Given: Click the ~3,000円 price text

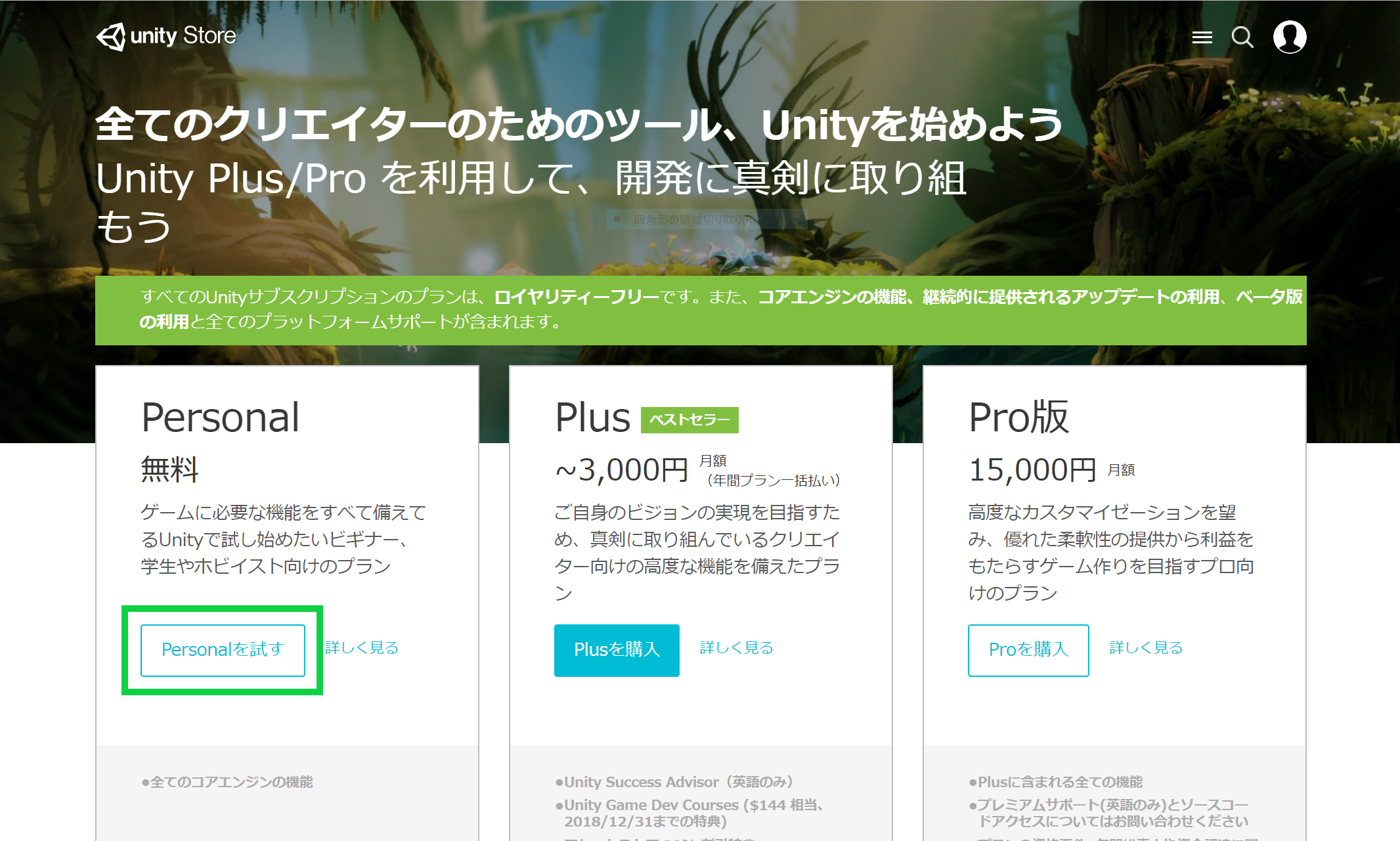Looking at the screenshot, I should (621, 470).
